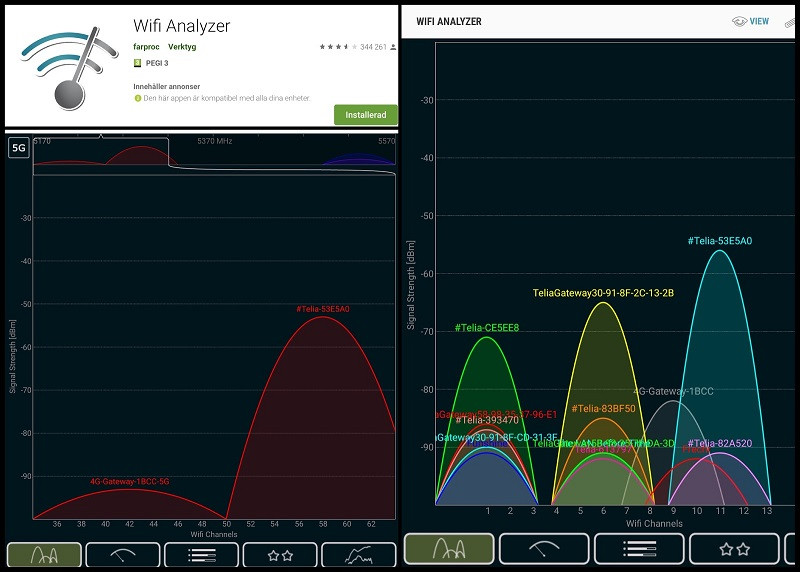Screen dimensions: 800x572
Task: Click the gray 4G-Gateway-1BCC label
Action: pyautogui.click(x=673, y=391)
